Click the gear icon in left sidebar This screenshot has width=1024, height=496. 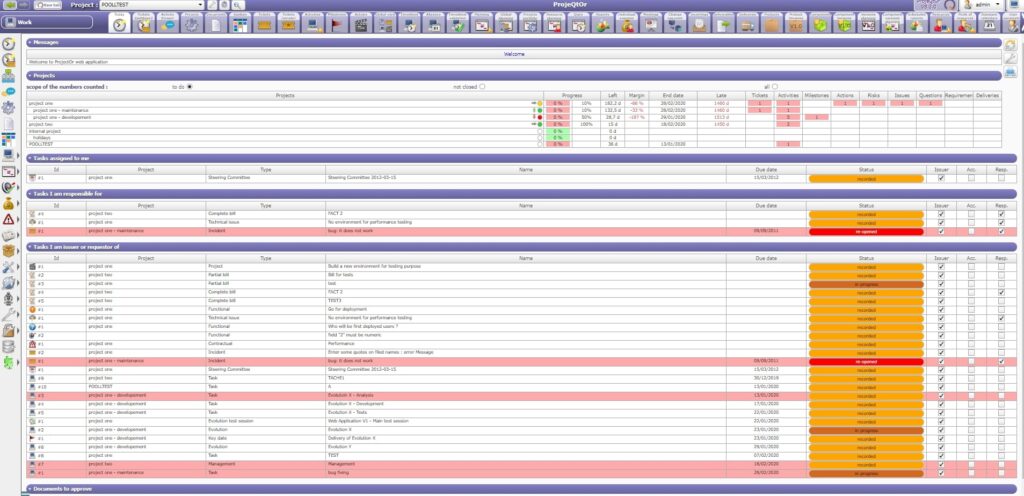[x=8, y=108]
